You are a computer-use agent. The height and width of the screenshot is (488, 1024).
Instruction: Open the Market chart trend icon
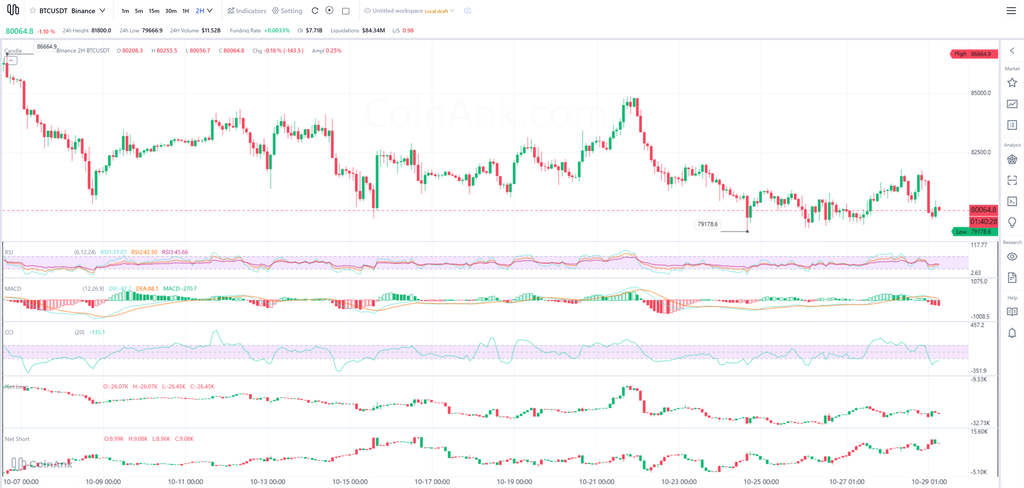click(1012, 104)
